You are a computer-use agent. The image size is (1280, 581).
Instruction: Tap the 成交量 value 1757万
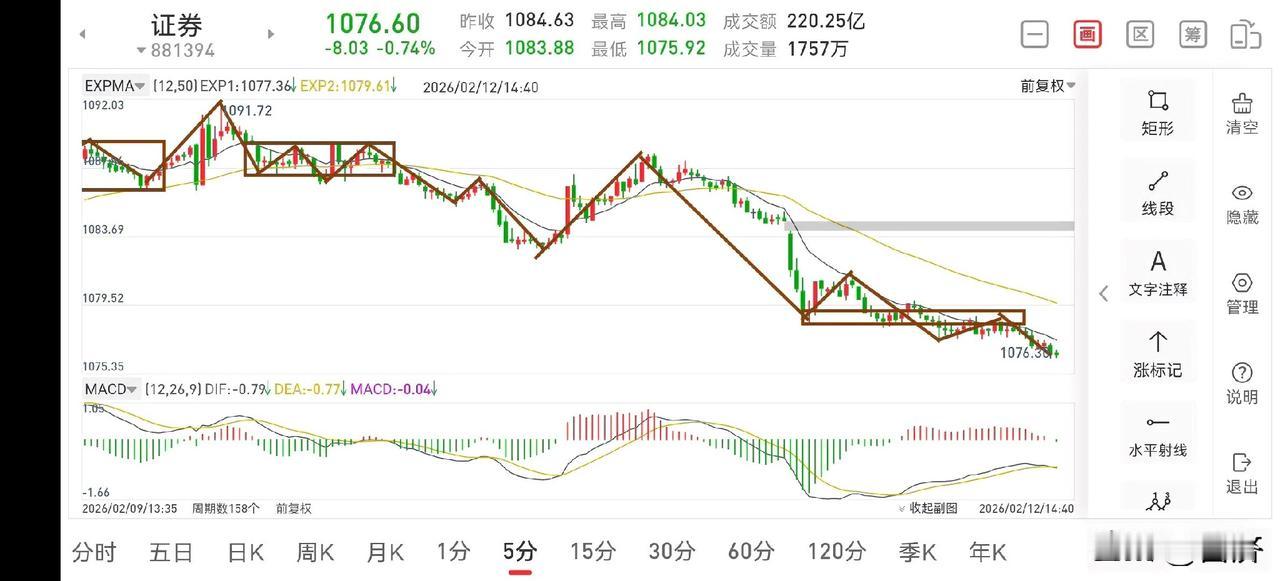818,48
